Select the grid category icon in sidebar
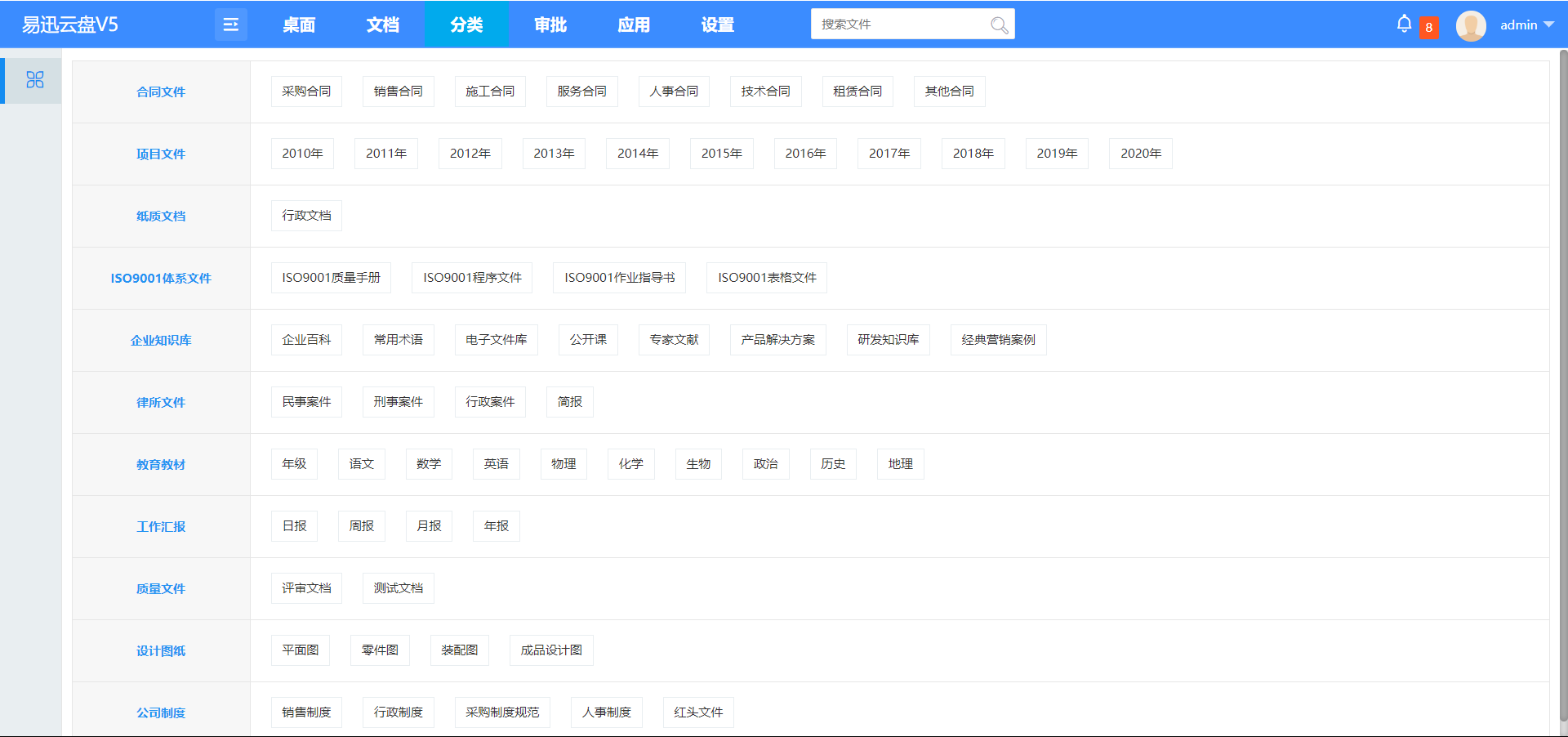Viewport: 1568px width, 737px height. coord(35,80)
